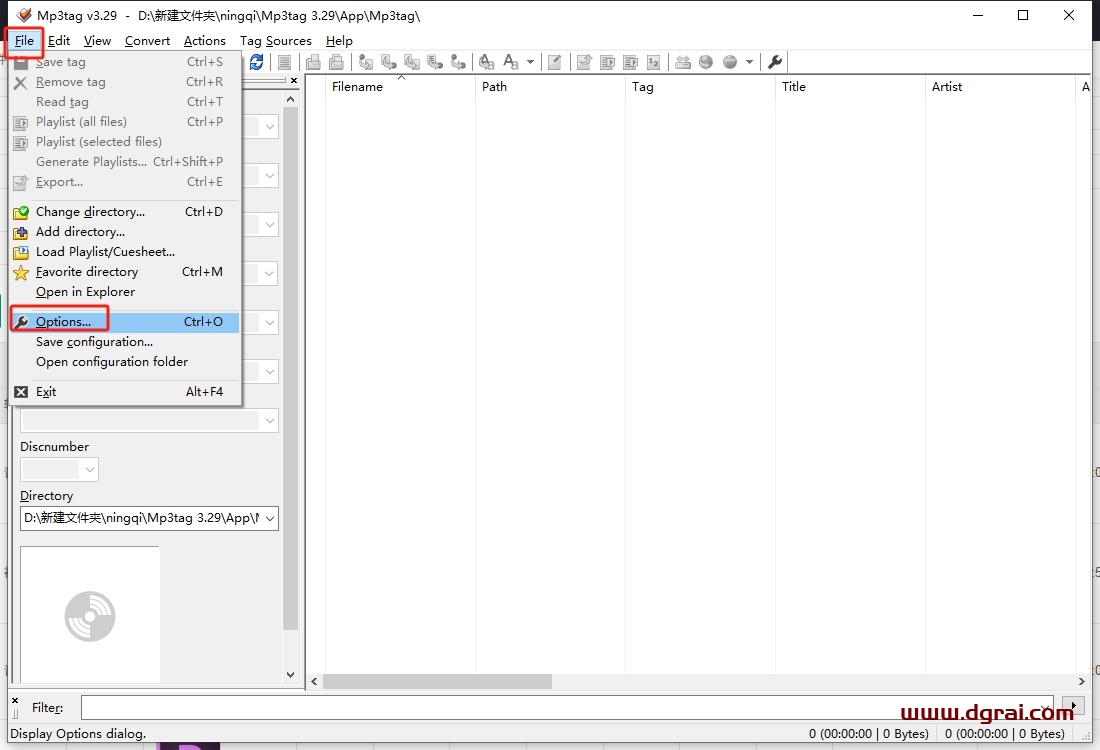Screen dimensions: 1100x750
Task: Select Load Playlist/Cuesheet... menu entry
Action: tap(125, 252)
